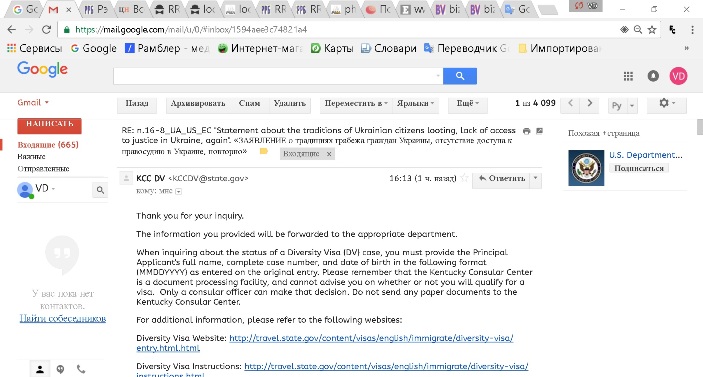The width and height of the screenshot is (703, 377).
Task: Click the Найти собеседников link
Action: (63, 318)
